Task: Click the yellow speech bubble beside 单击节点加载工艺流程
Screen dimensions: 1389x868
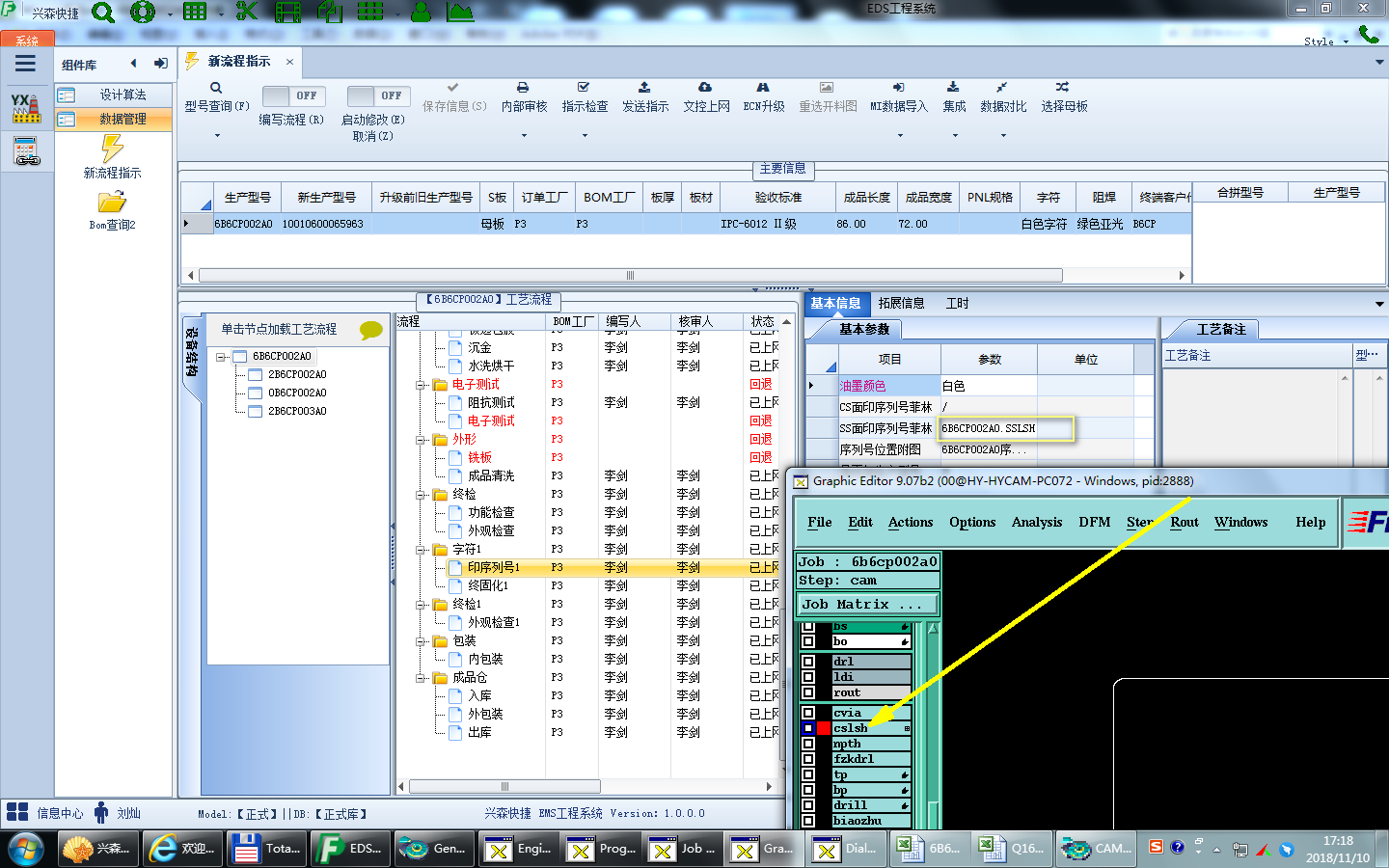Action: click(x=370, y=330)
